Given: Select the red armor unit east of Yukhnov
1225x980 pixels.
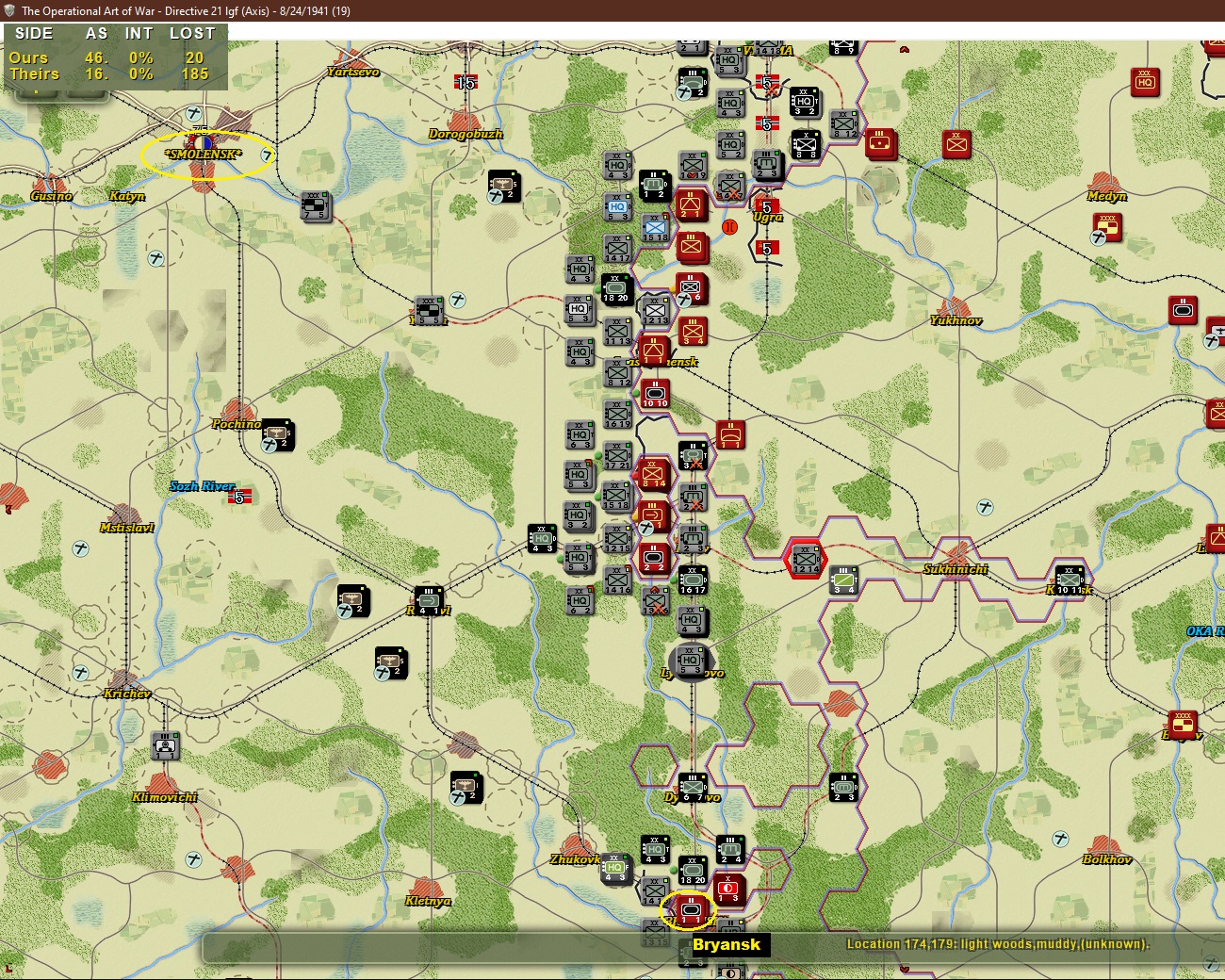Looking at the screenshot, I should pos(1183,310).
